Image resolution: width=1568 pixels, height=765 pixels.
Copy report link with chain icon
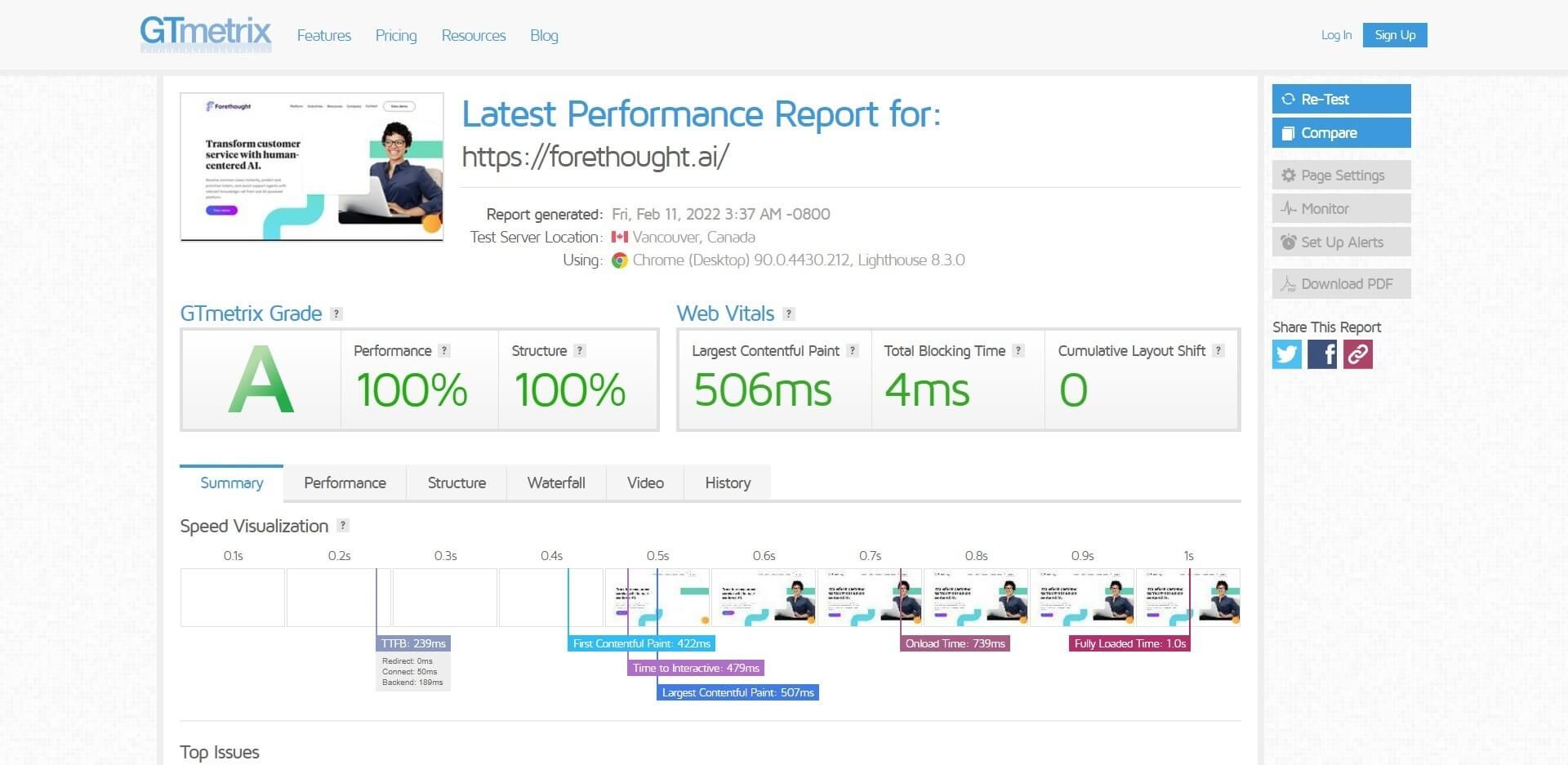click(x=1357, y=354)
